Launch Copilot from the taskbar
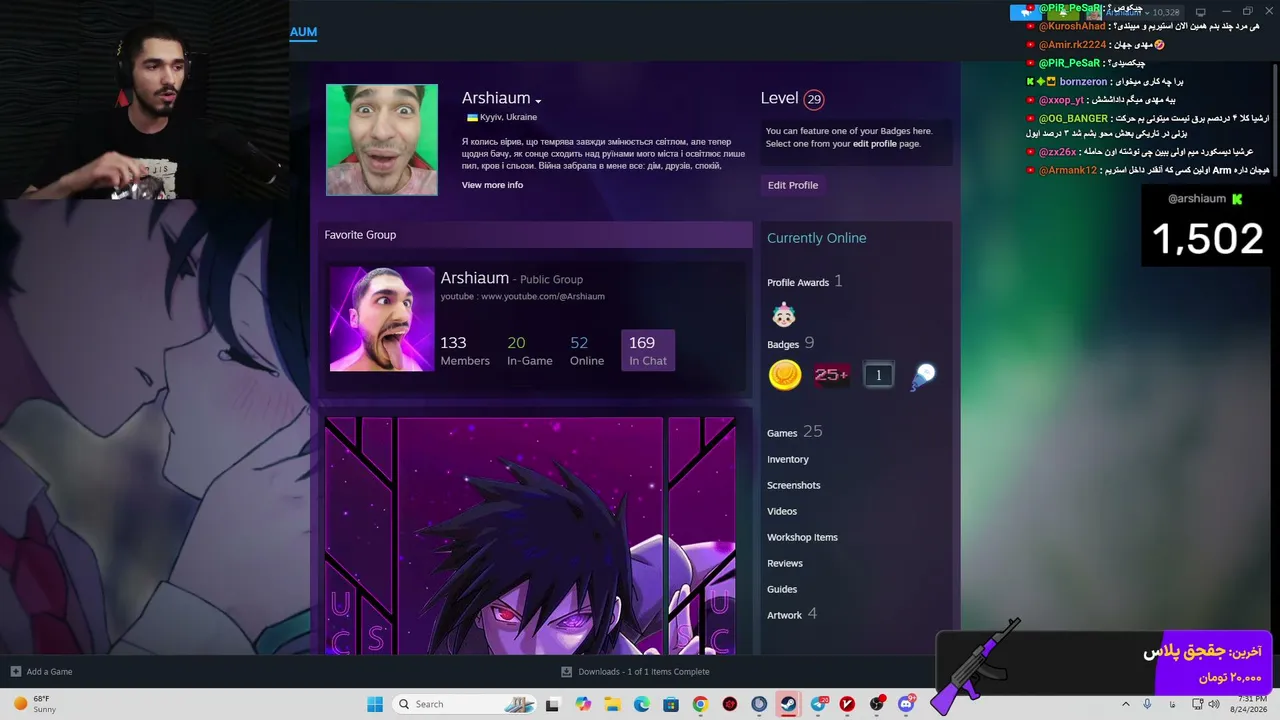The height and width of the screenshot is (720, 1280). (583, 704)
